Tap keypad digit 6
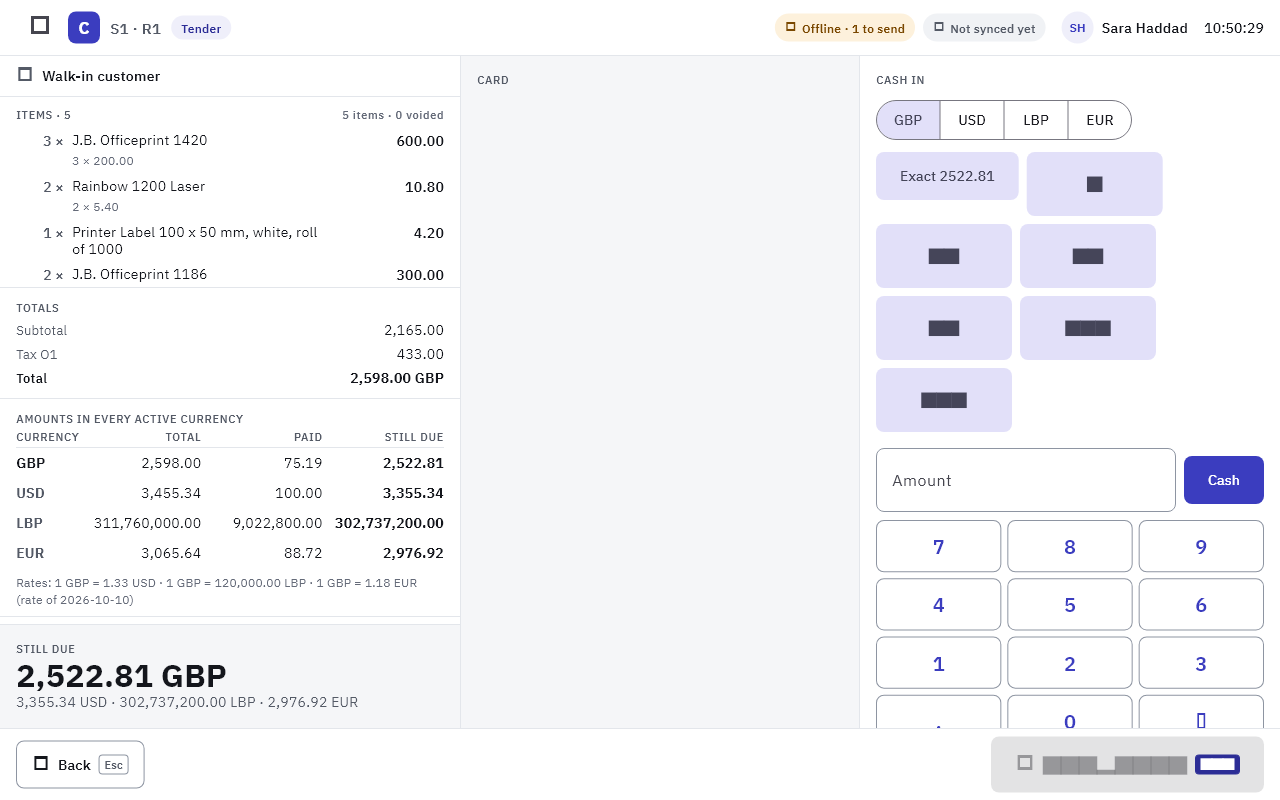Viewport: 1280px width, 800px height. click(x=1201, y=604)
